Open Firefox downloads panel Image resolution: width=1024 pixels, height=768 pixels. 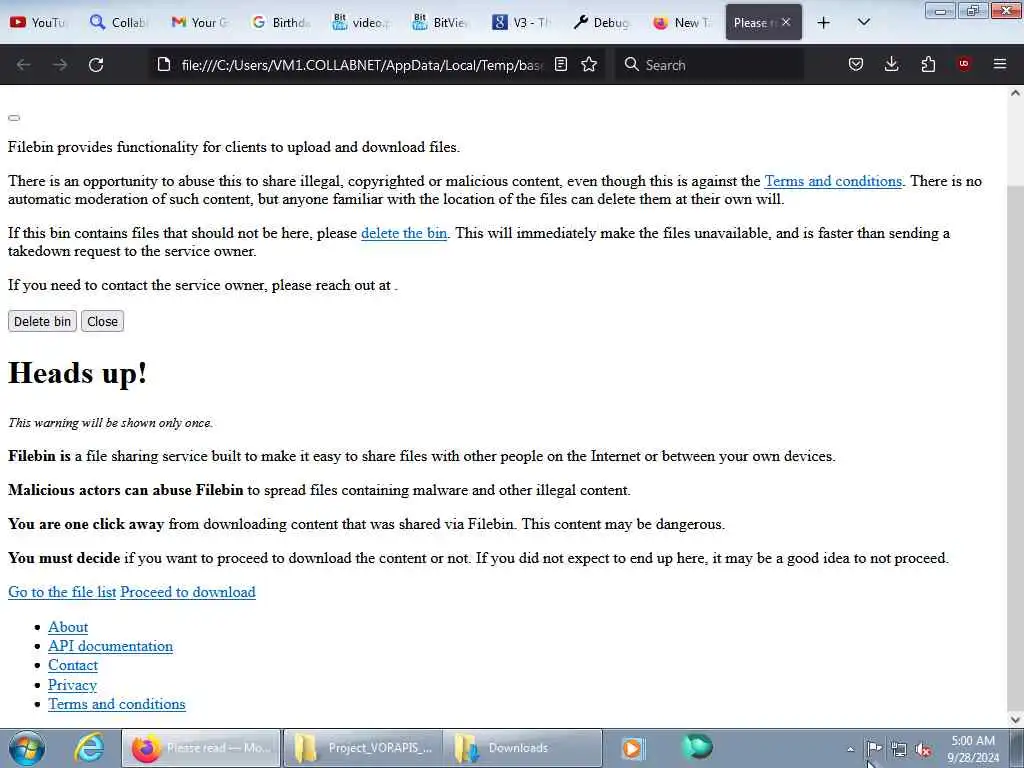click(x=891, y=64)
